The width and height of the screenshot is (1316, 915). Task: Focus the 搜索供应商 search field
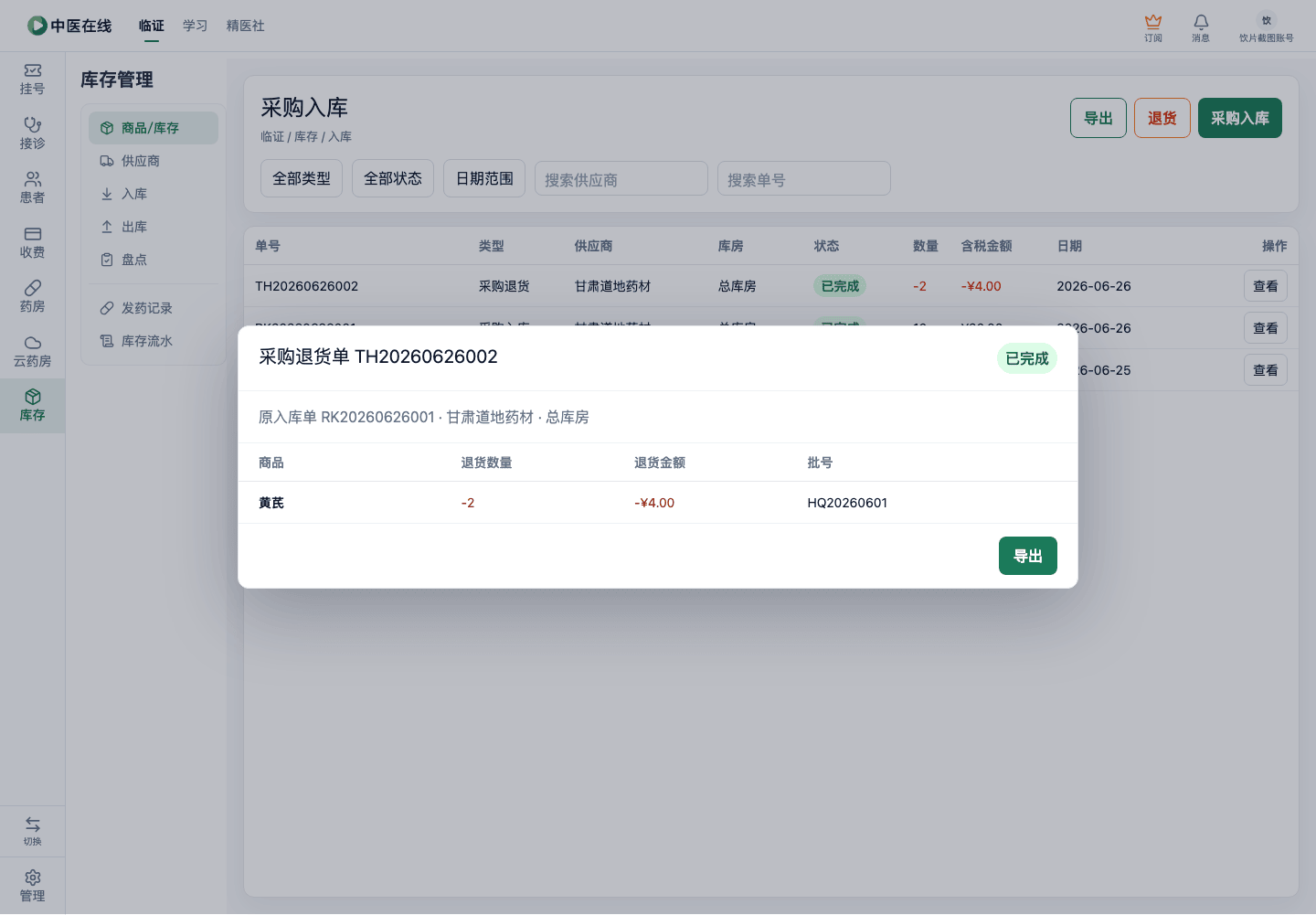pyautogui.click(x=621, y=178)
